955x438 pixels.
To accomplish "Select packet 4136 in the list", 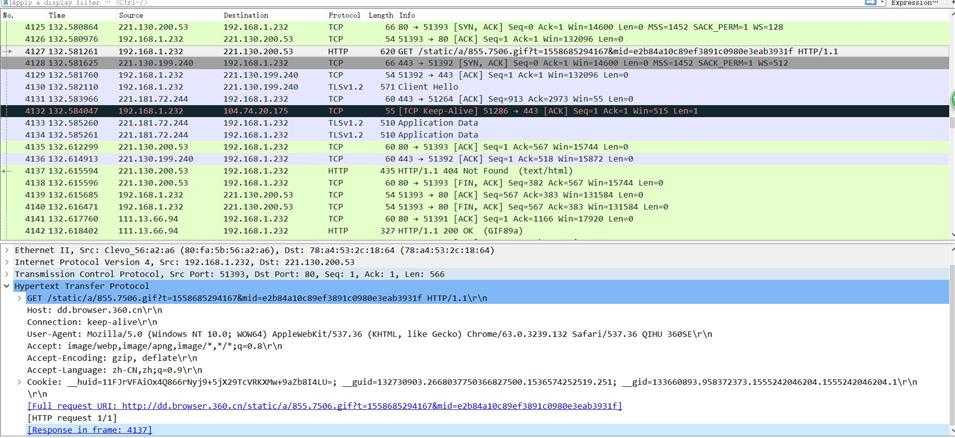I will [475, 159].
